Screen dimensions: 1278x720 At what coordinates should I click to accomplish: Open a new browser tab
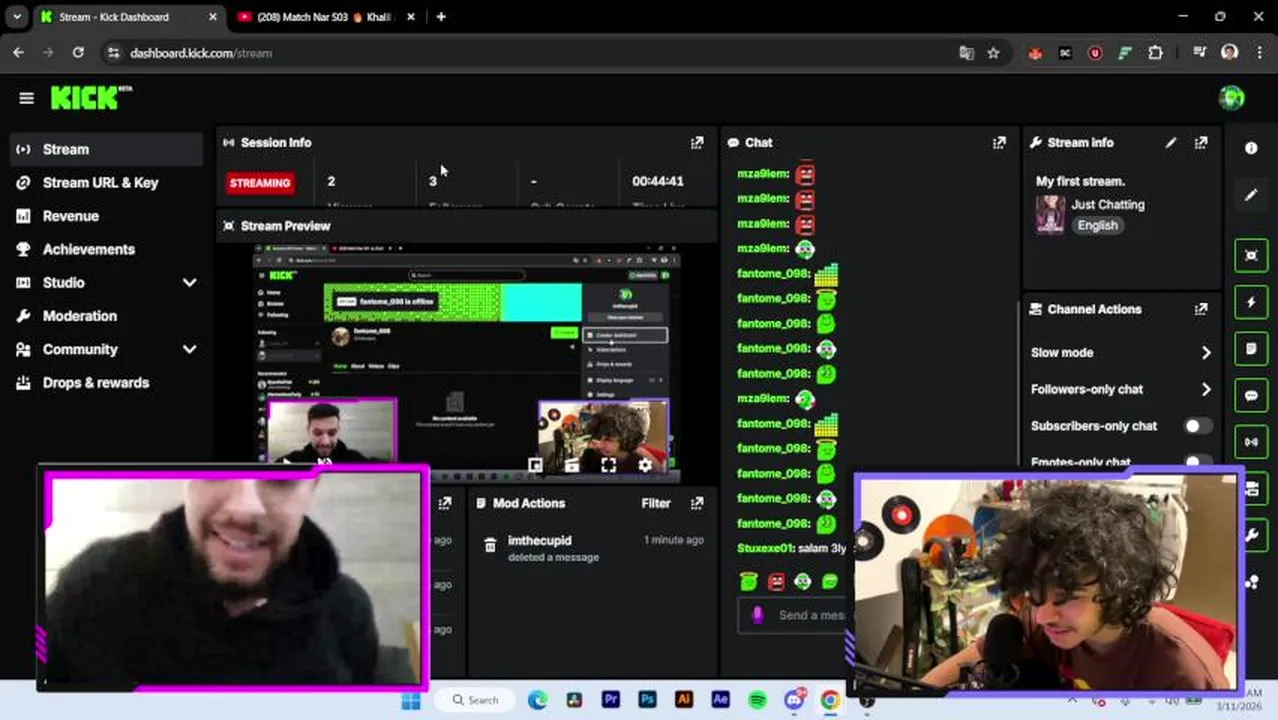[x=441, y=17]
